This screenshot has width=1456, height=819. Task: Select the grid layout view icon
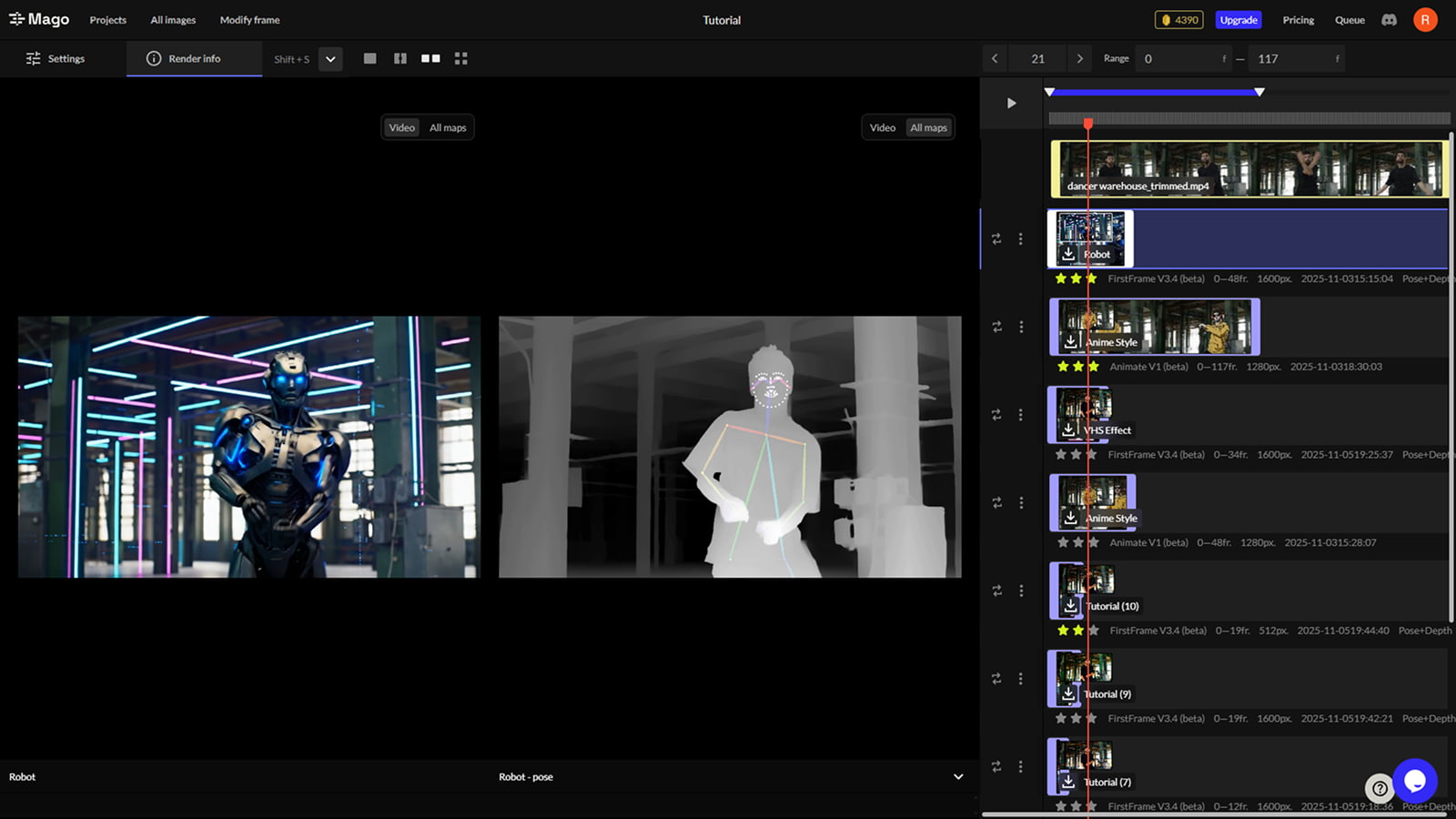coord(460,58)
